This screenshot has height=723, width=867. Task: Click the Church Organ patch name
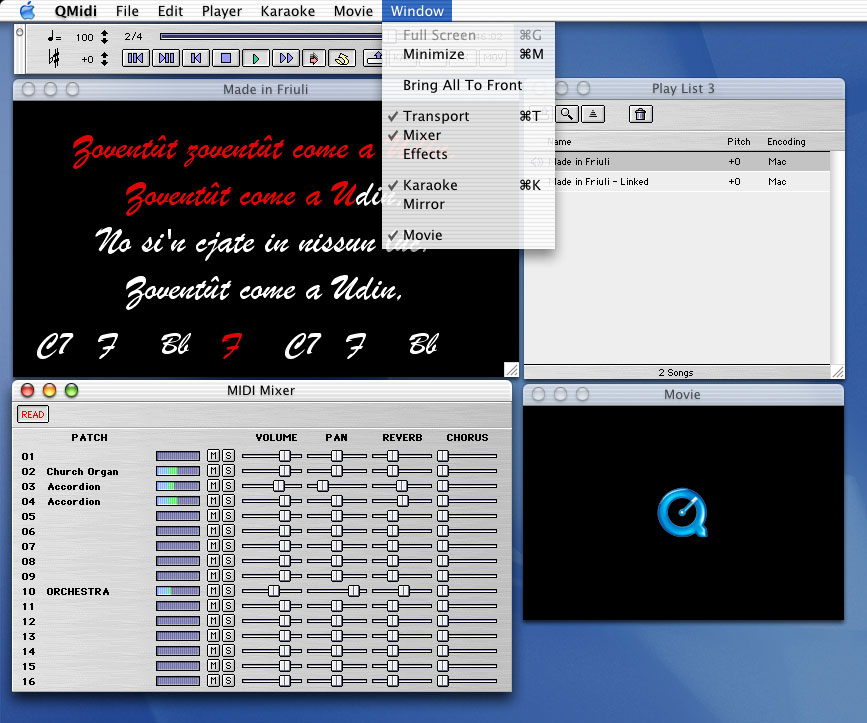coord(82,471)
